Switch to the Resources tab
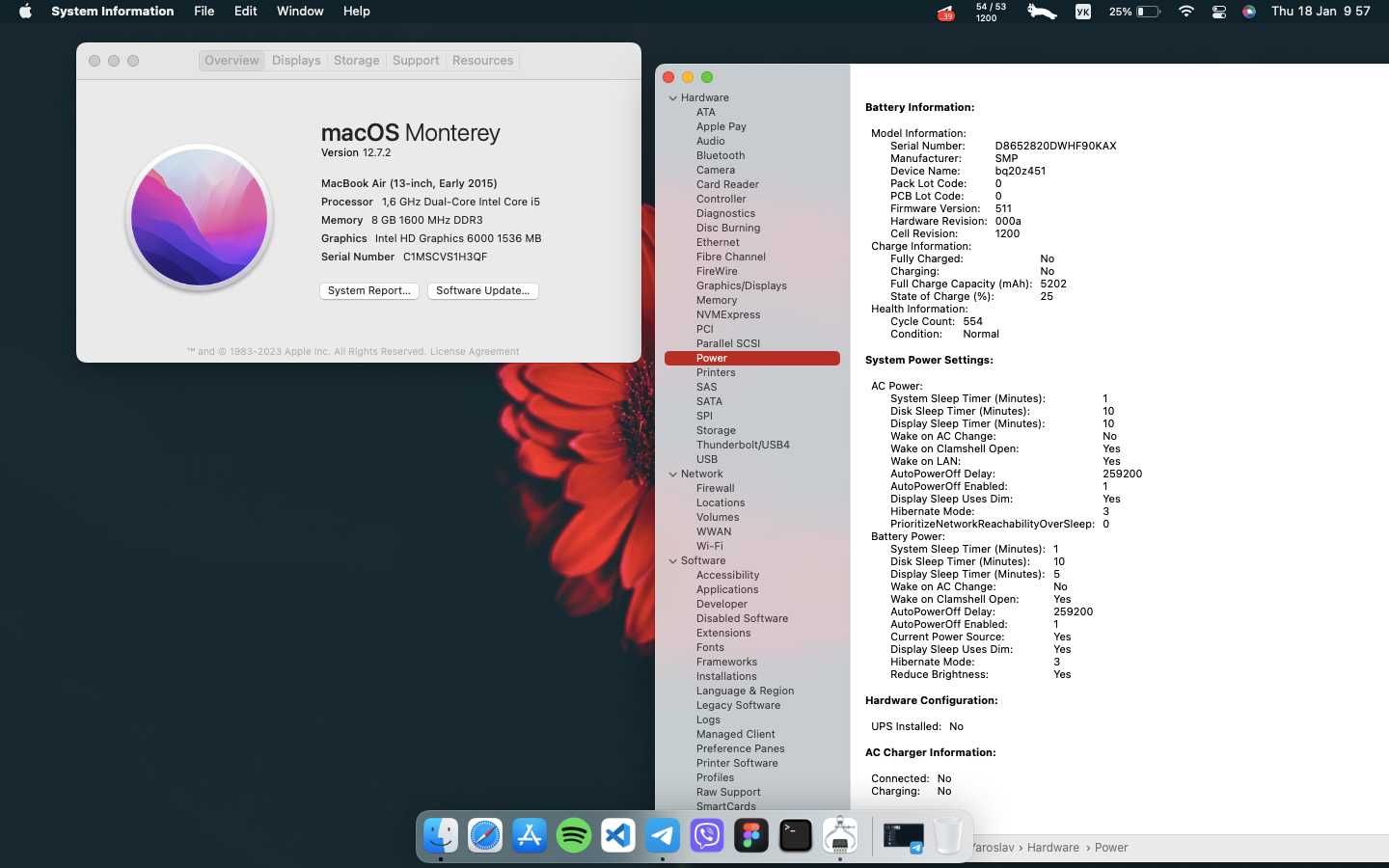 click(482, 60)
